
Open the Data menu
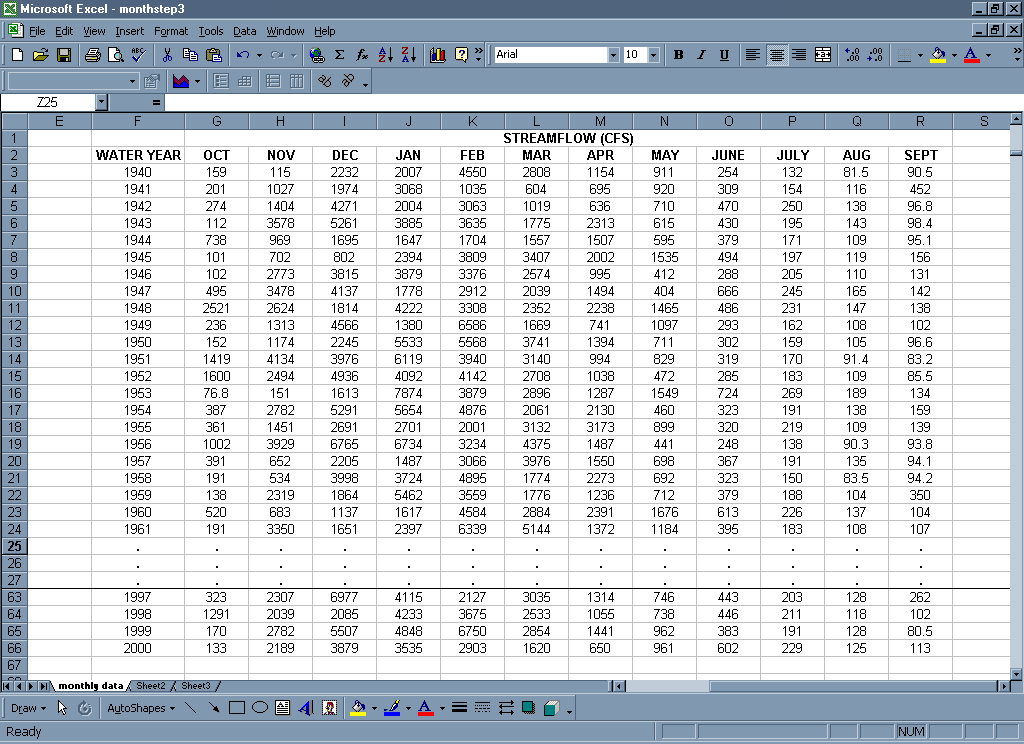pyautogui.click(x=244, y=31)
